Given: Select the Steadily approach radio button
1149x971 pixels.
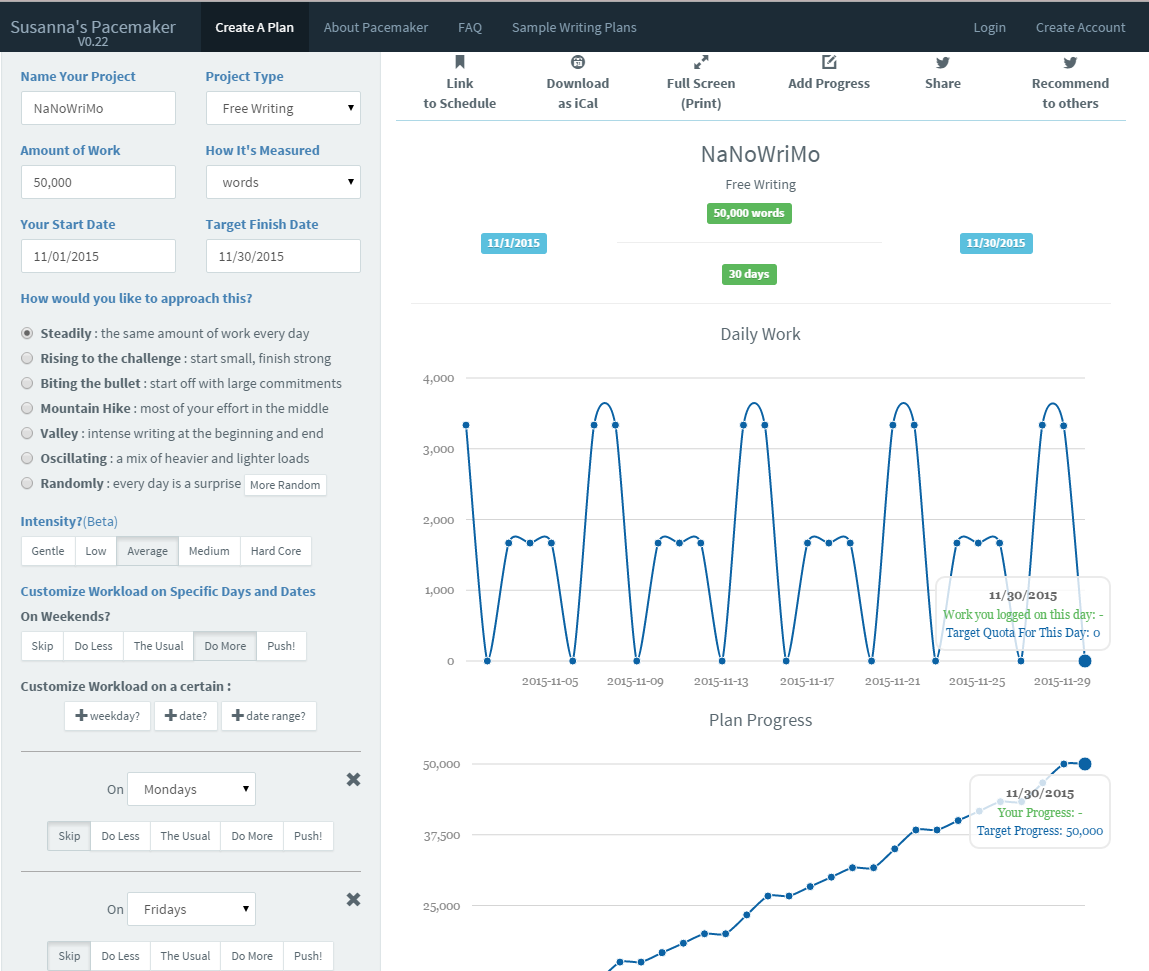Looking at the screenshot, I should (27, 333).
